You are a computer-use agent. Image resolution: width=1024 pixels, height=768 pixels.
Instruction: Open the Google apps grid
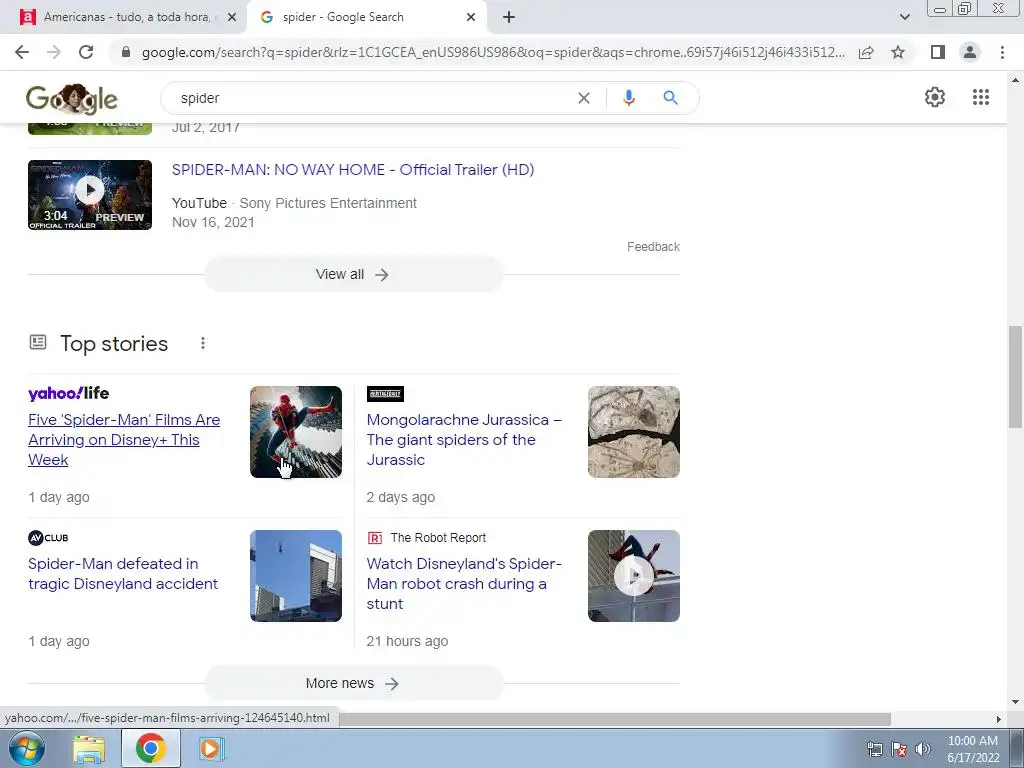tap(980, 97)
